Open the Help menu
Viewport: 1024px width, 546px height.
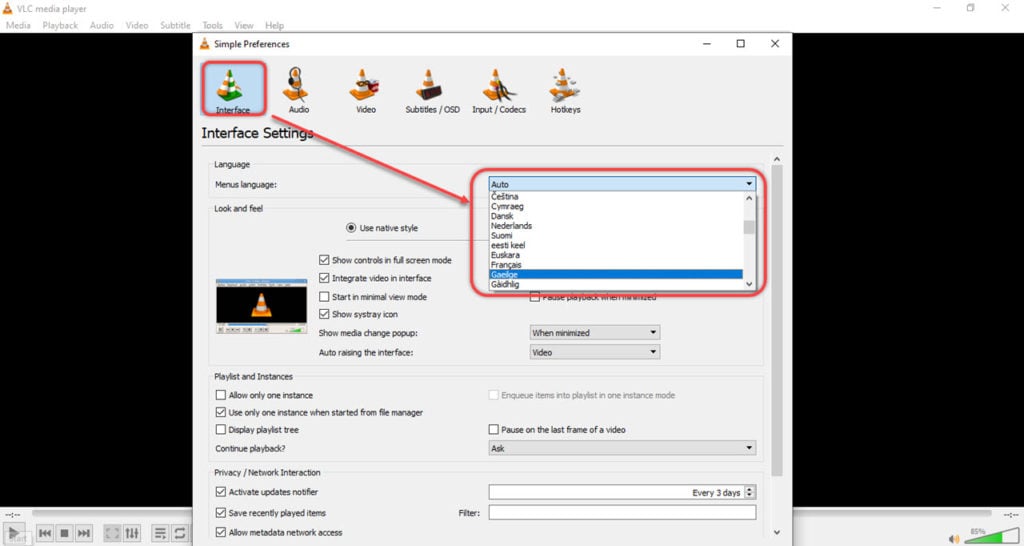point(274,25)
